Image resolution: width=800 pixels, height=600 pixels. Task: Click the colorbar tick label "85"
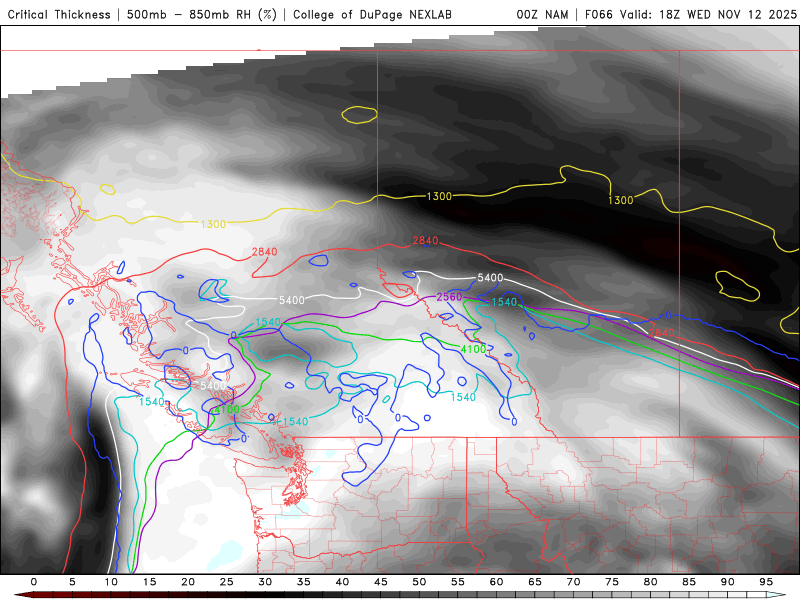(x=689, y=582)
